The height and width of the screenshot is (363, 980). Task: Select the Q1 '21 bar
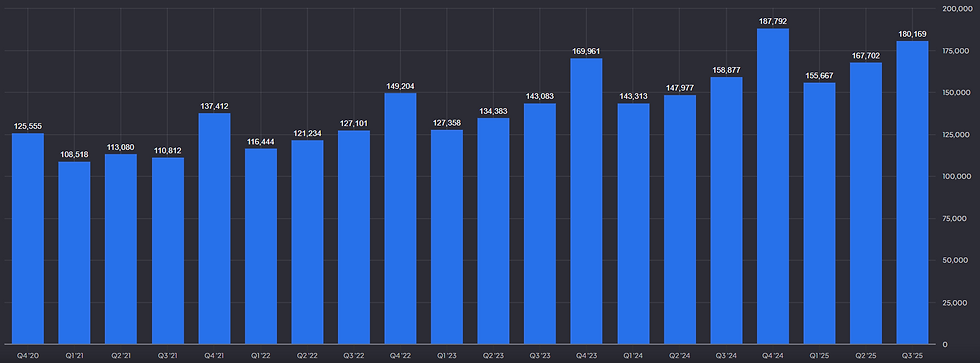coord(74,253)
